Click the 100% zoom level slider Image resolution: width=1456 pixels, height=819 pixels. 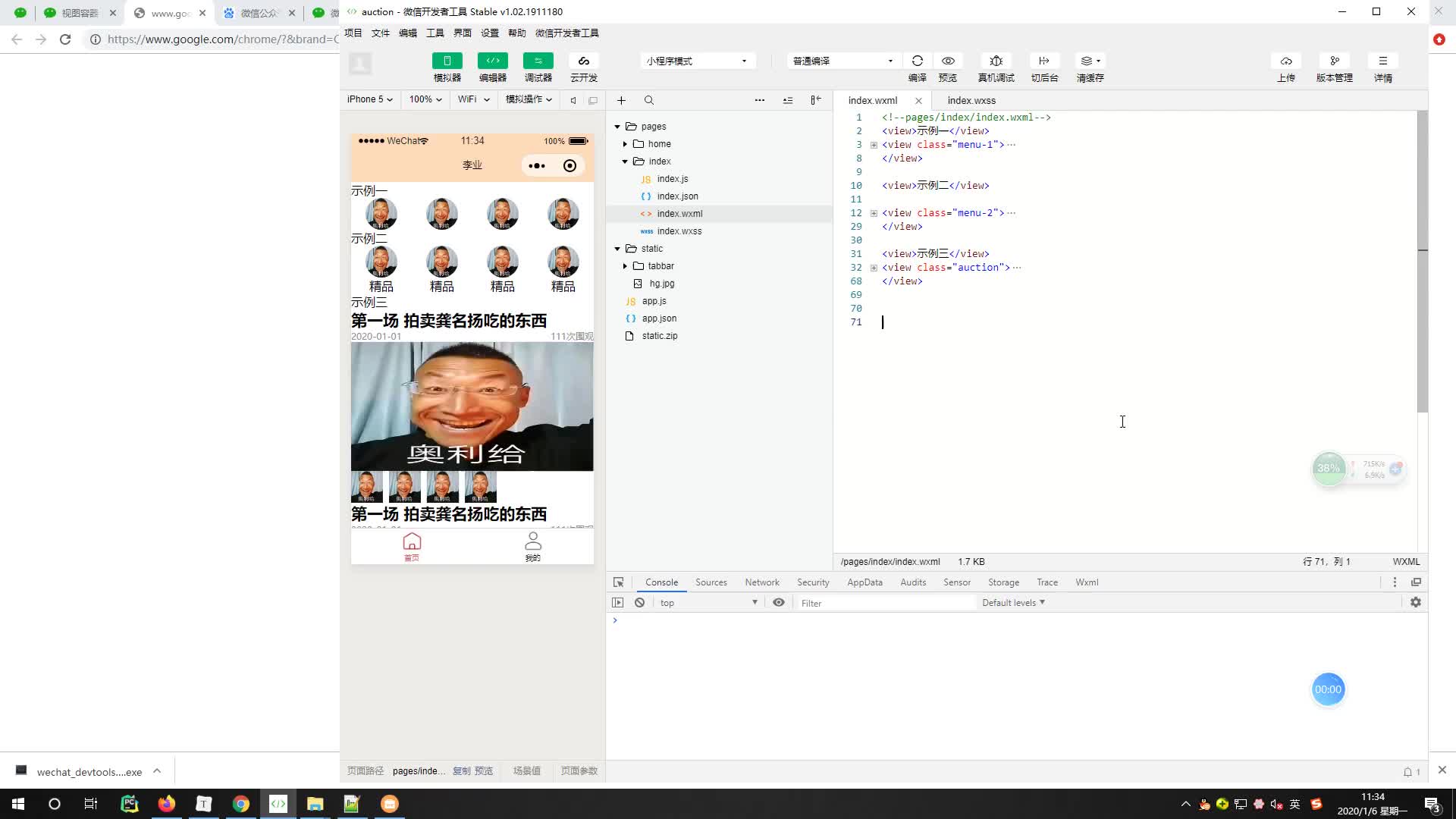423,99
